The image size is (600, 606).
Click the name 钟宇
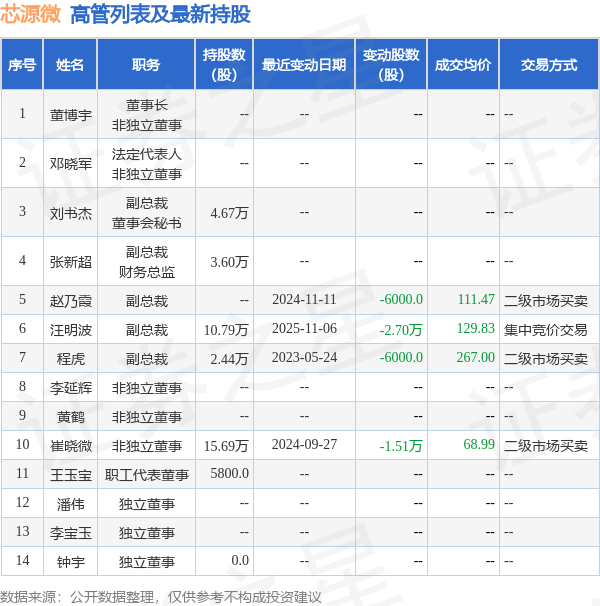click(71, 562)
